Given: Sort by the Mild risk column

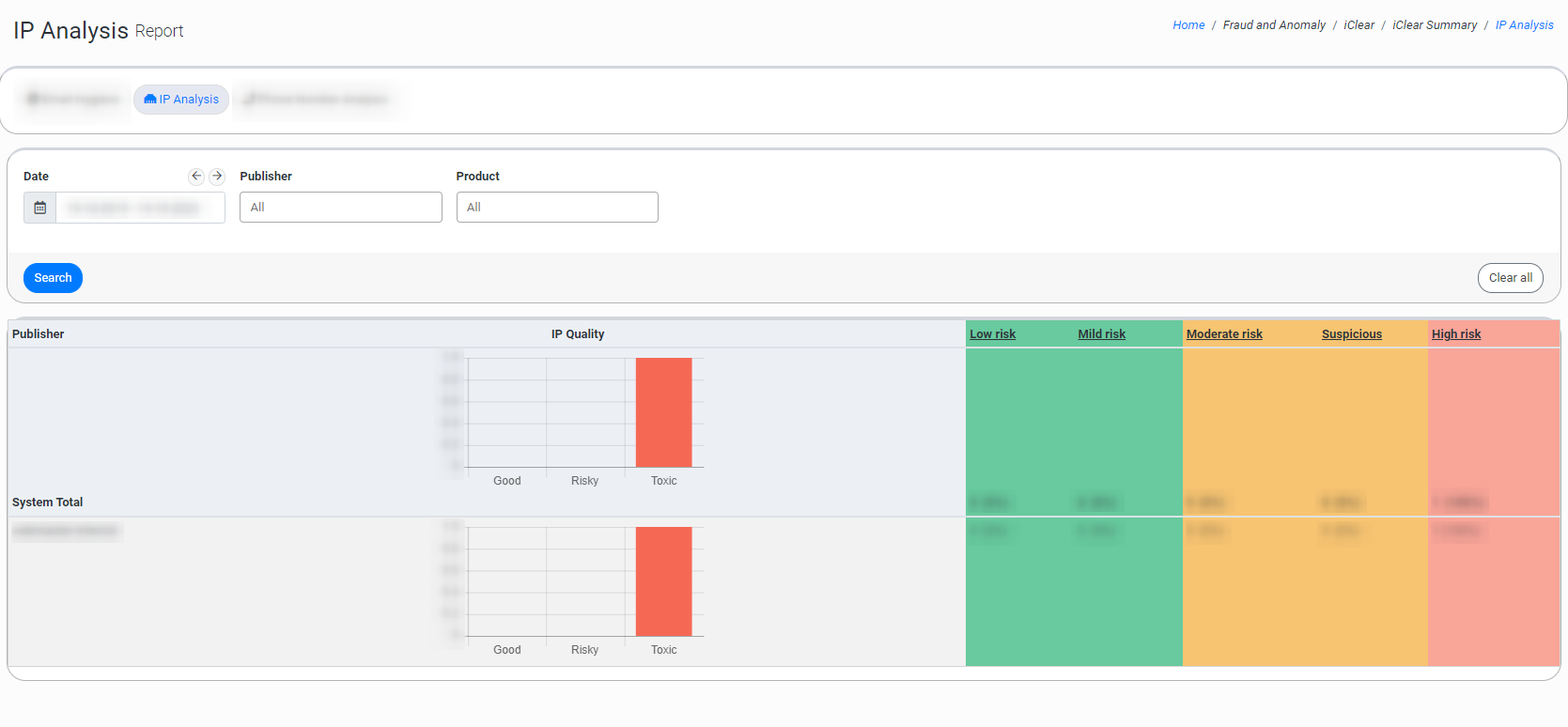Looking at the screenshot, I should pos(1101,334).
